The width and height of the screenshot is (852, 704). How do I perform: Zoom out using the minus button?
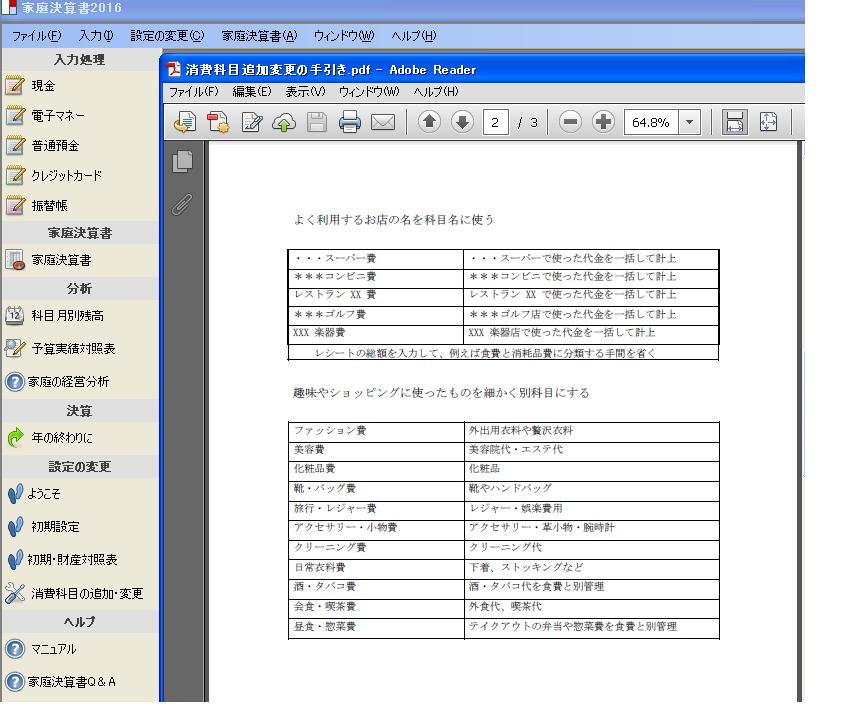coord(570,122)
